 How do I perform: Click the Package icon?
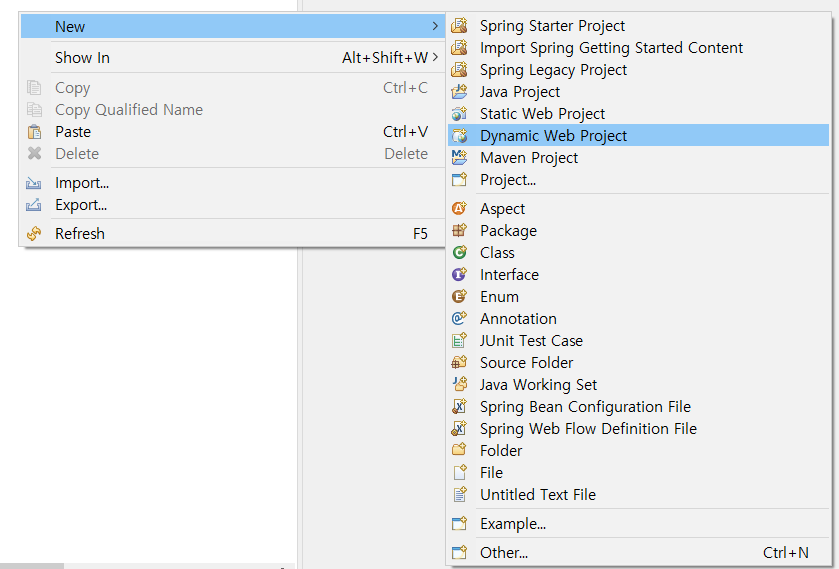point(459,230)
